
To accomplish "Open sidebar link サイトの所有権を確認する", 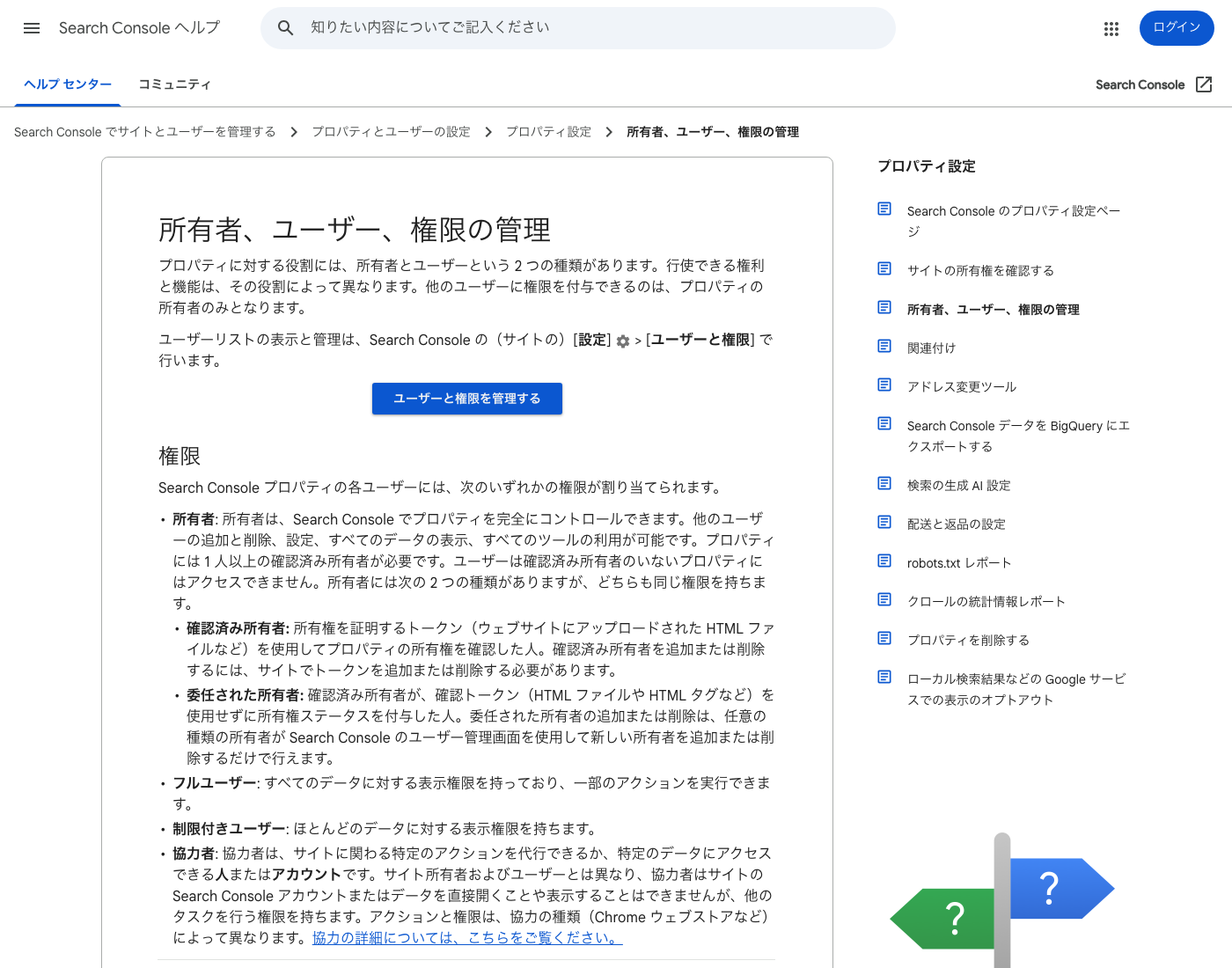I will 980,271.
